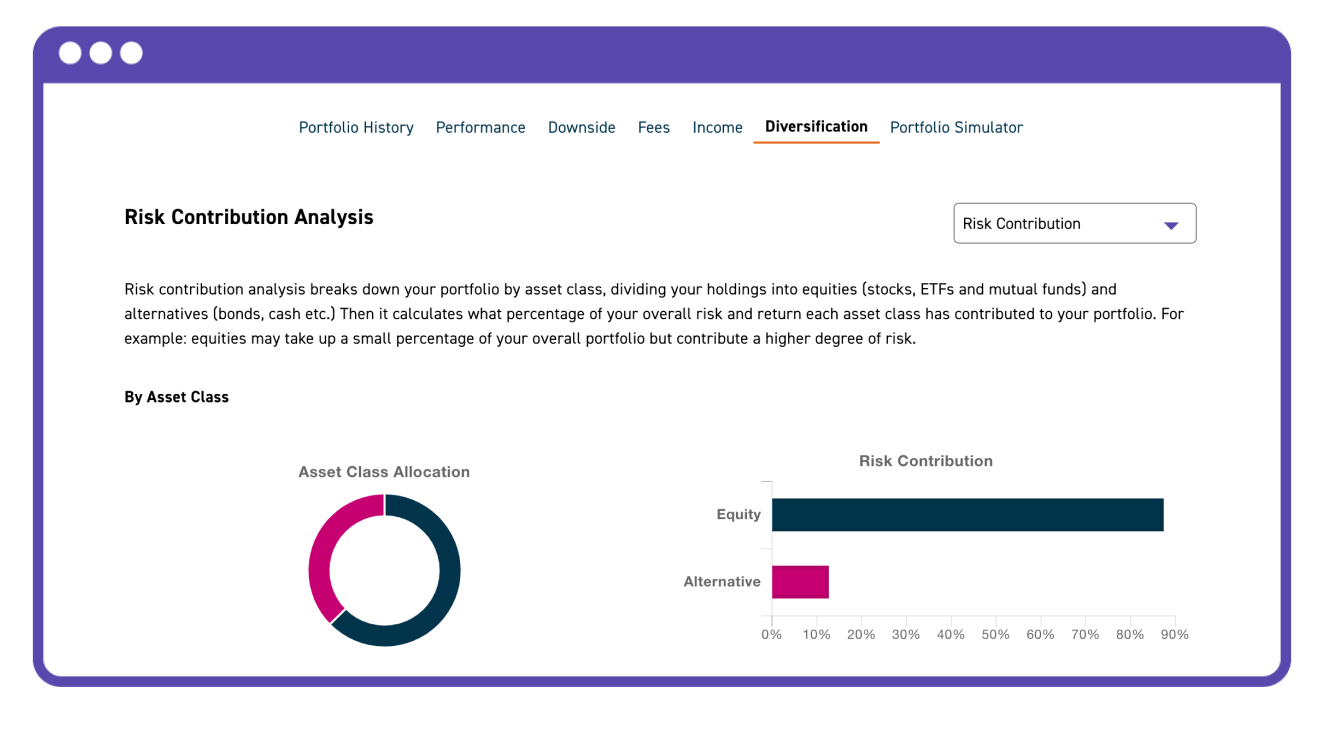Expand the Risk Contribution selector menu
Image resolution: width=1324 pixels, height=751 pixels.
[x=1074, y=223]
